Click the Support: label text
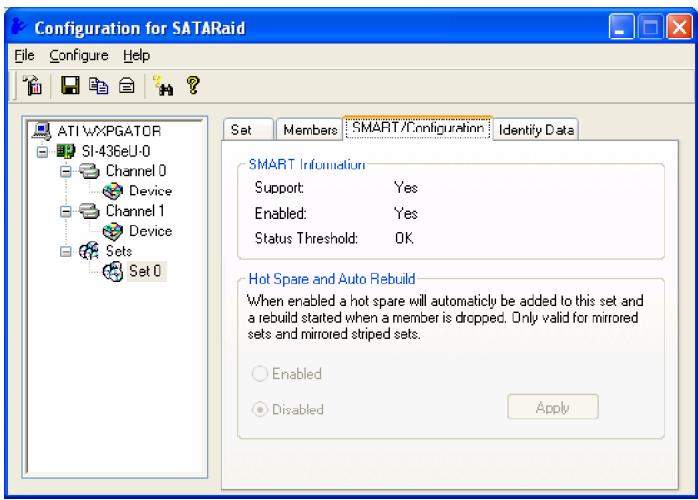The image size is (698, 500). [279, 187]
